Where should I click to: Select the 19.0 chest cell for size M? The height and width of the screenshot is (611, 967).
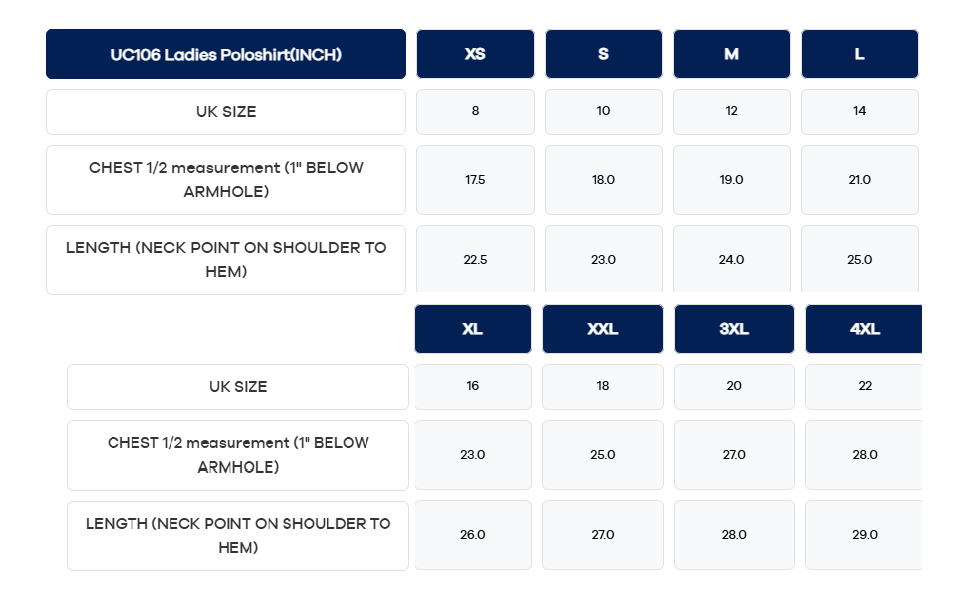(731, 180)
